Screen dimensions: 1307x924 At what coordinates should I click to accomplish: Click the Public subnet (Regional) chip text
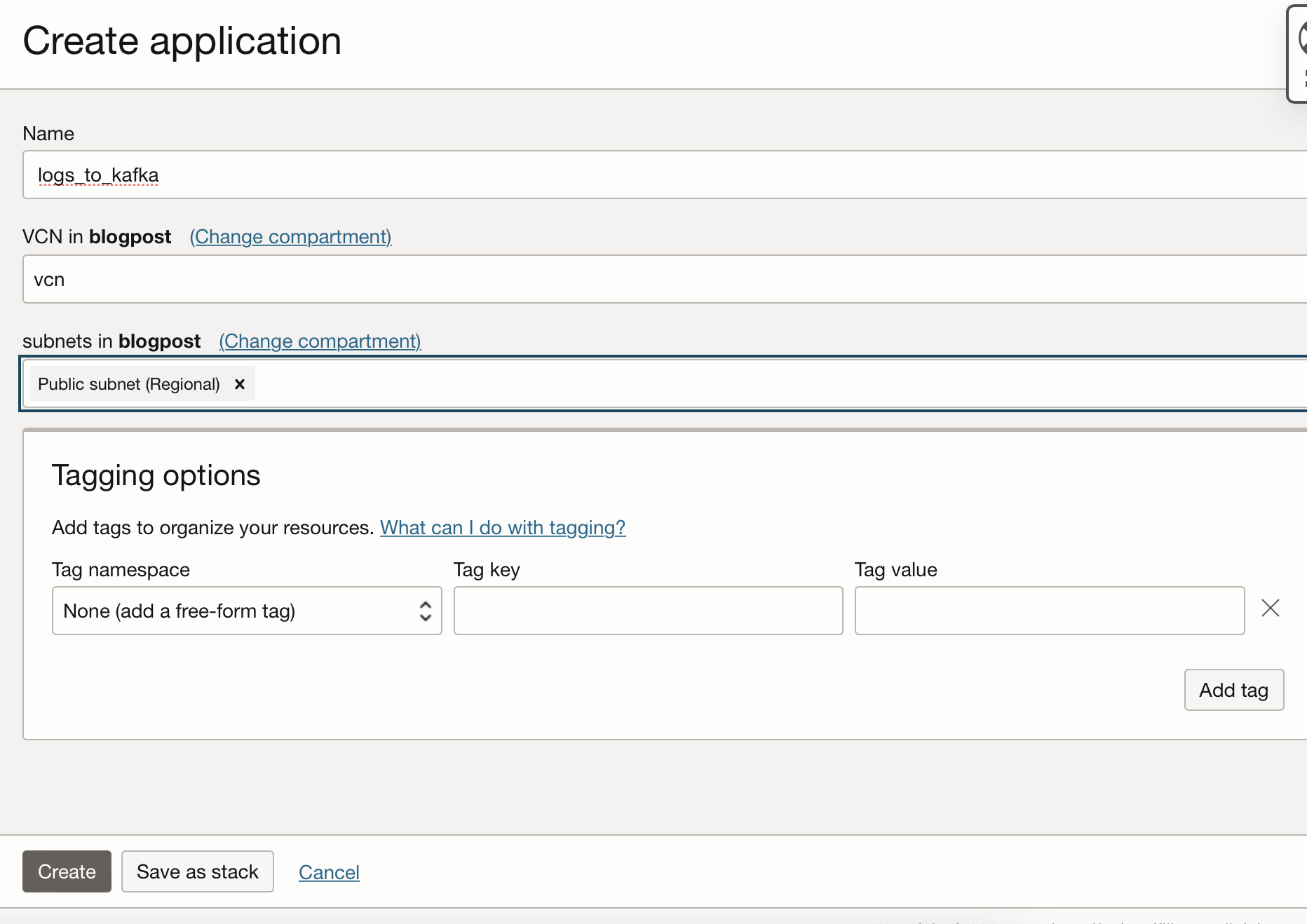pos(129,384)
